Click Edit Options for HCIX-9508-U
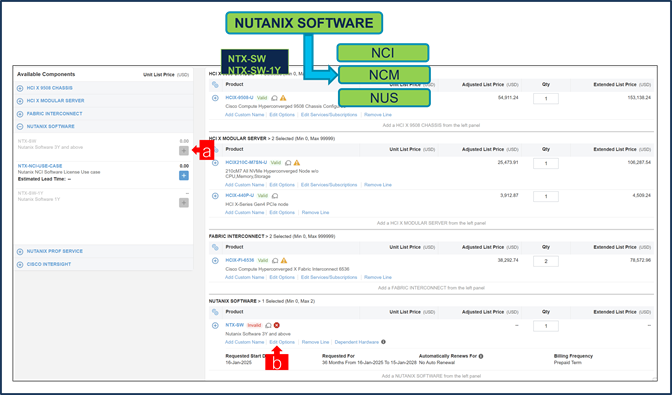Screen dimensions: 672x395 (282, 114)
